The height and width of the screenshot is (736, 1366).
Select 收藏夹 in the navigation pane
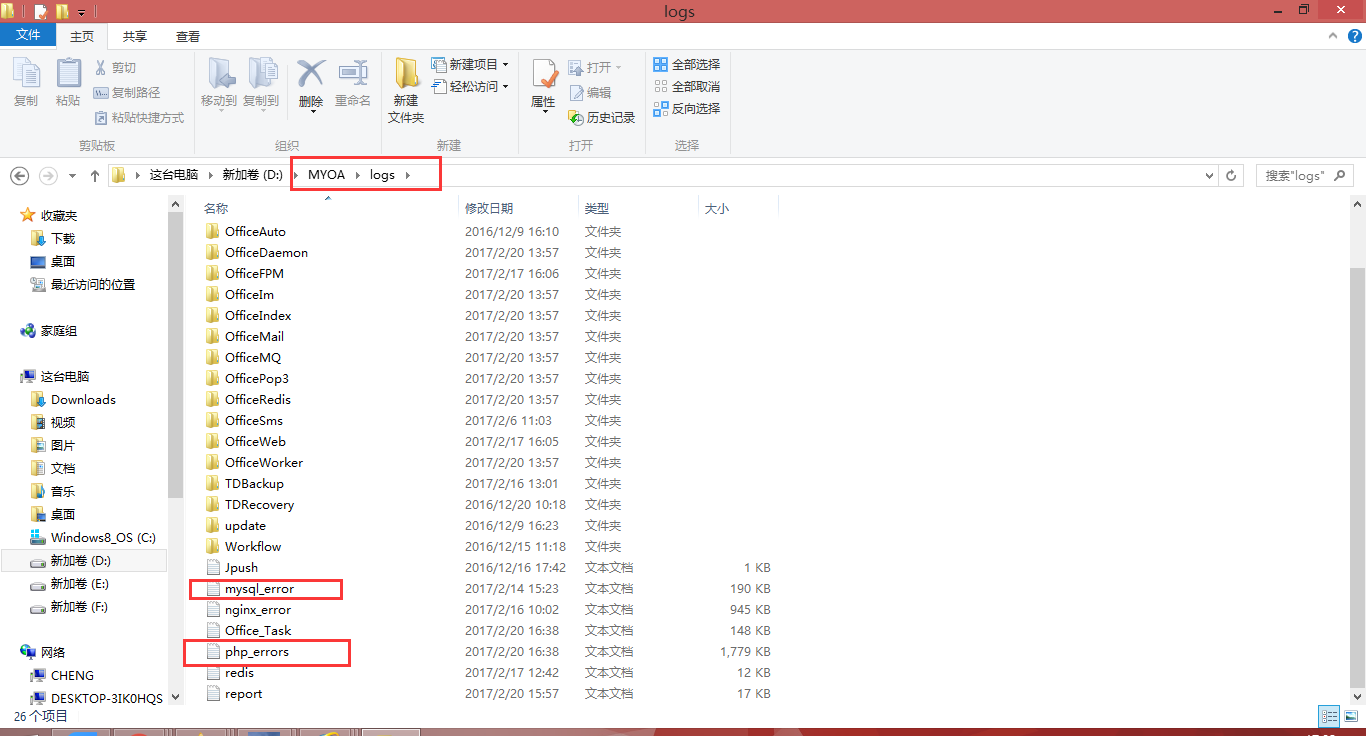pyautogui.click(x=59, y=215)
